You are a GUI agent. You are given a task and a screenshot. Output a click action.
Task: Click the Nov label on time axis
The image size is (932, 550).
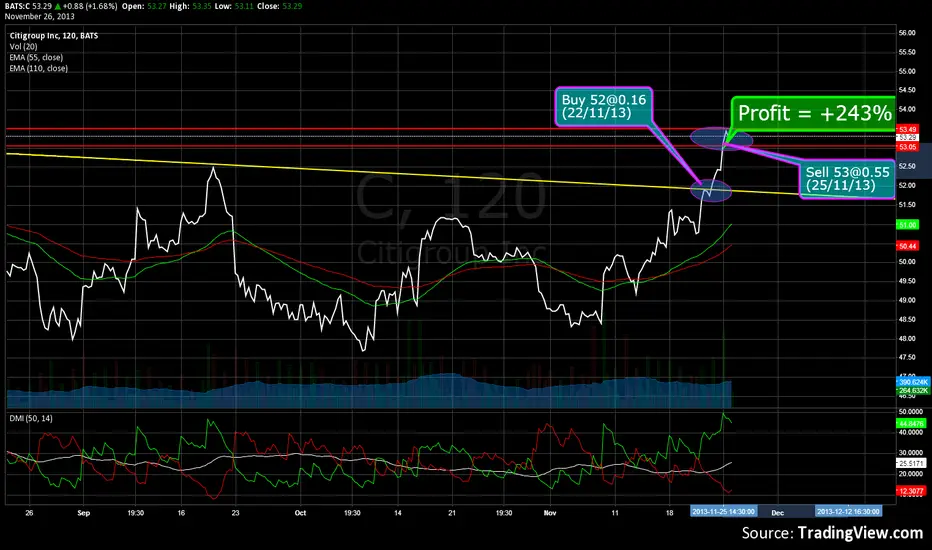coord(550,513)
